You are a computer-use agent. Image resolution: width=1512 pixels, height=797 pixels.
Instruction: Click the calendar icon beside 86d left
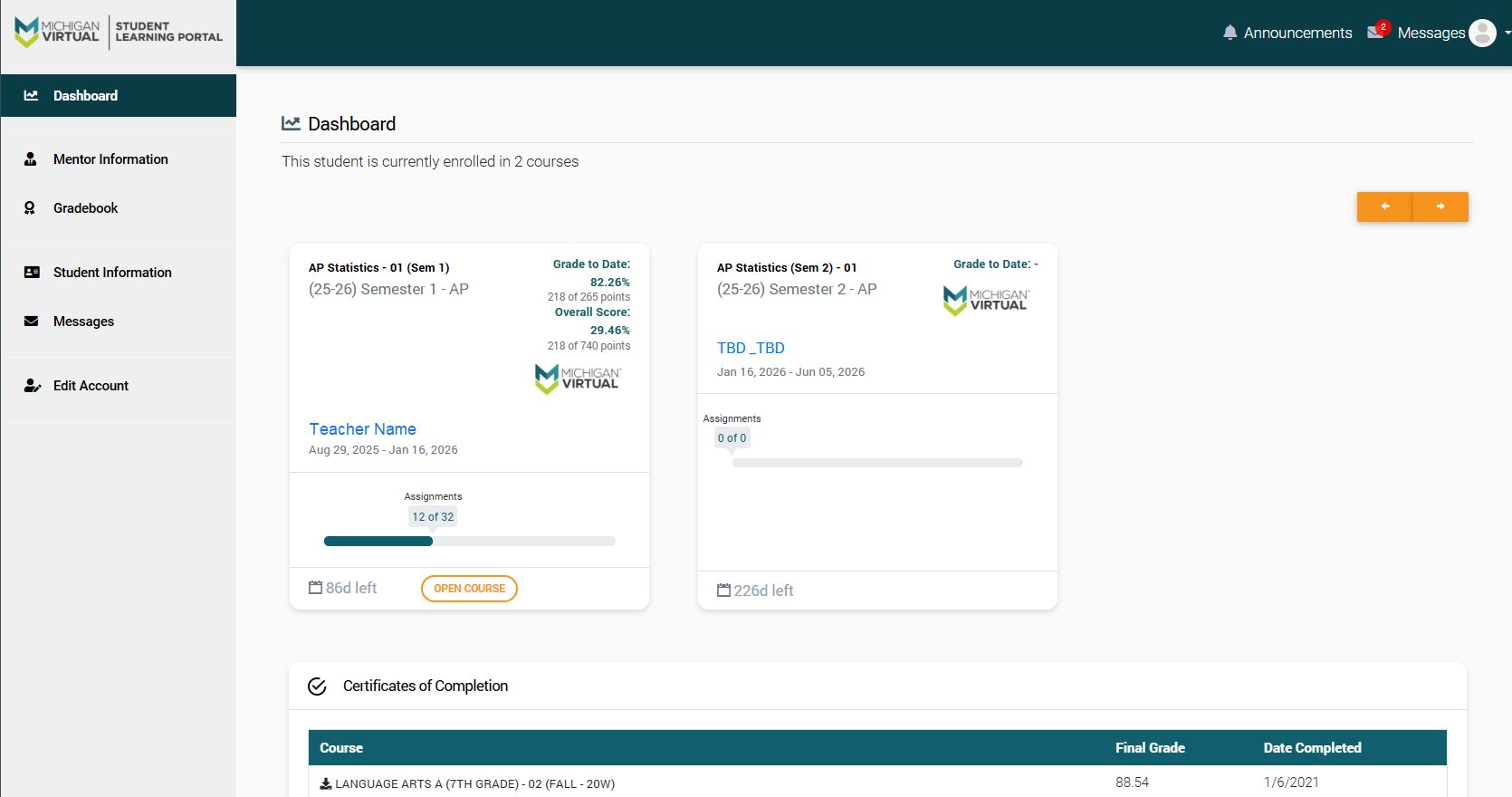315,587
